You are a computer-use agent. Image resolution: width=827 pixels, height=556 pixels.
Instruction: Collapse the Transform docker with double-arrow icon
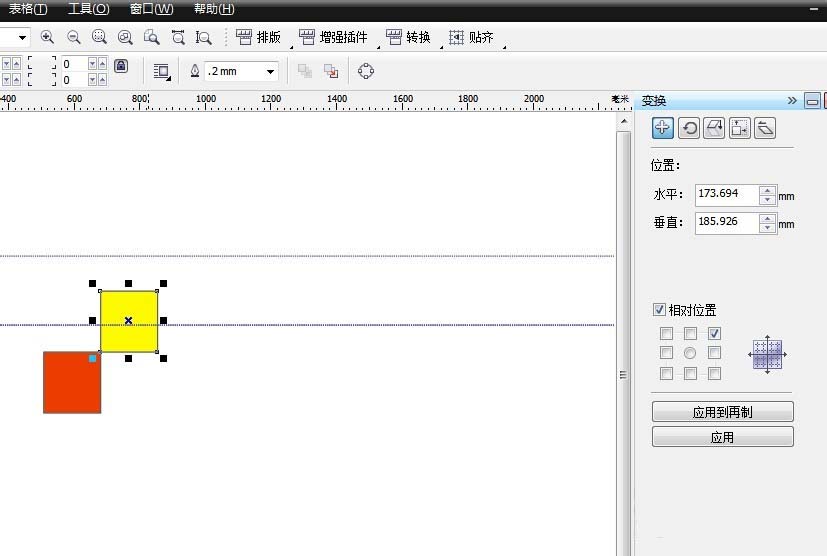pyautogui.click(x=792, y=100)
